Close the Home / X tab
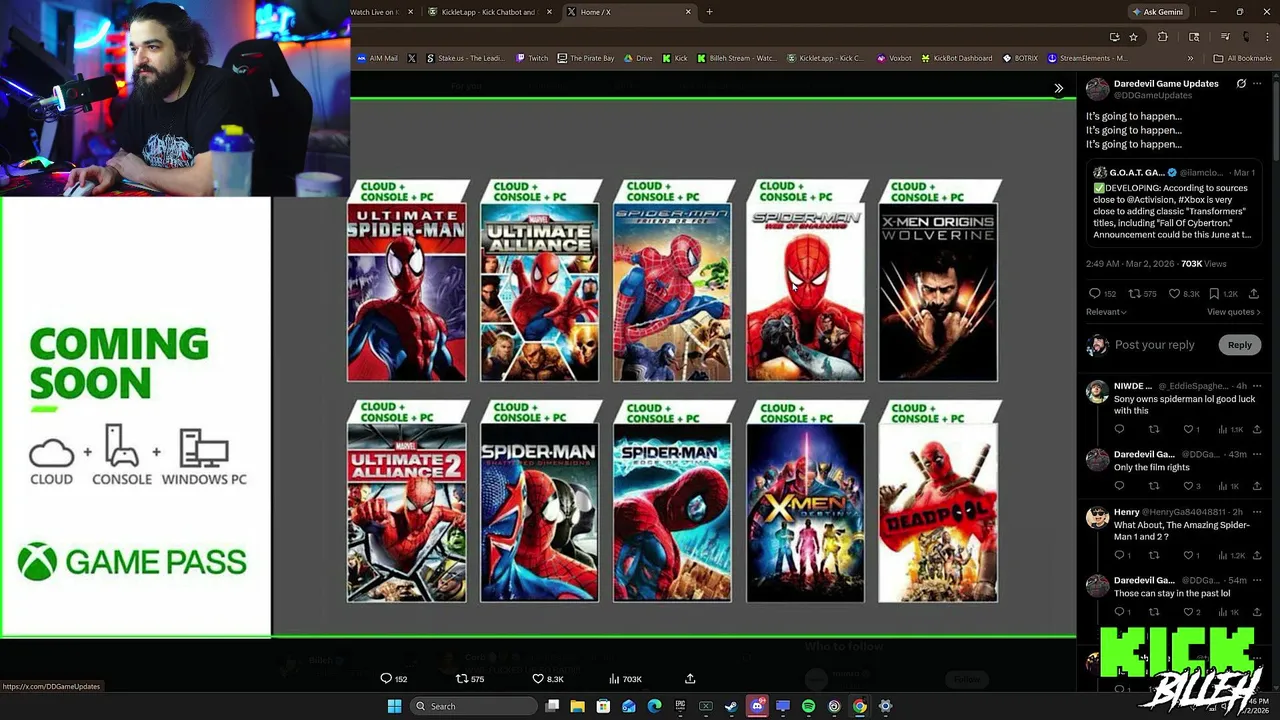The width and height of the screenshot is (1280, 720). tap(688, 12)
